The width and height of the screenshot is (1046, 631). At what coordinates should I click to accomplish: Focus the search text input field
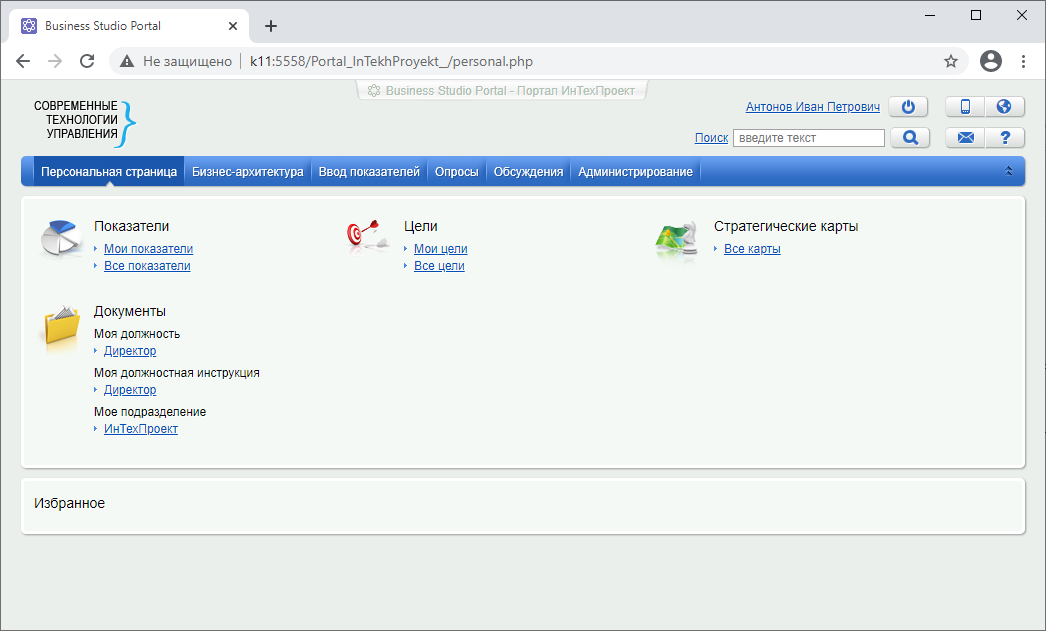(808, 138)
